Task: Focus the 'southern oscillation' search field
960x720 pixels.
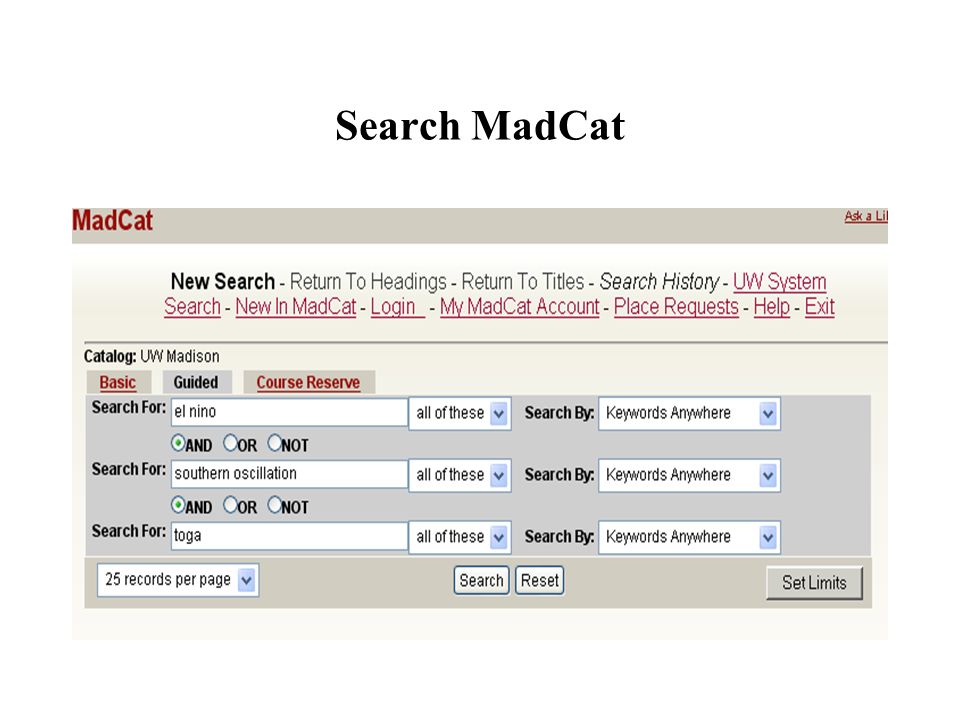Action: 289,474
